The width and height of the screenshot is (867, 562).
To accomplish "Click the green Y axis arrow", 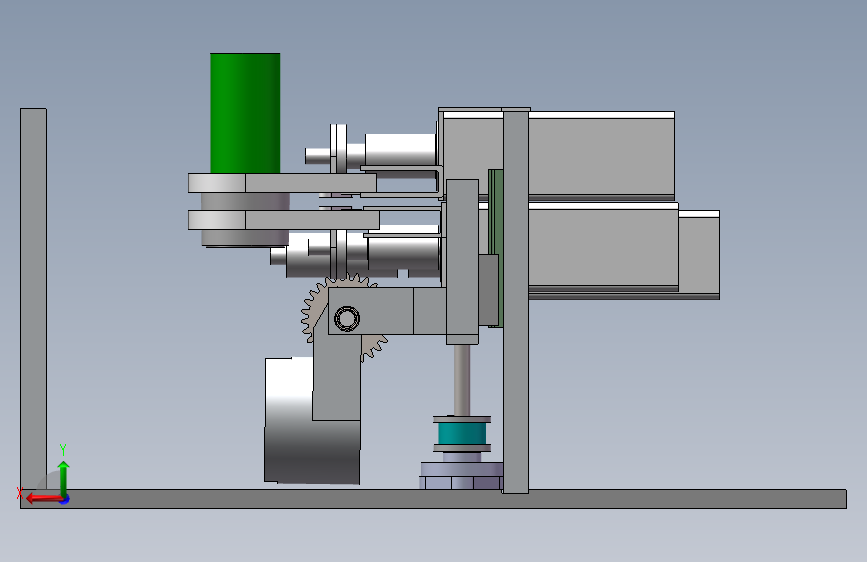I will pos(64,477).
